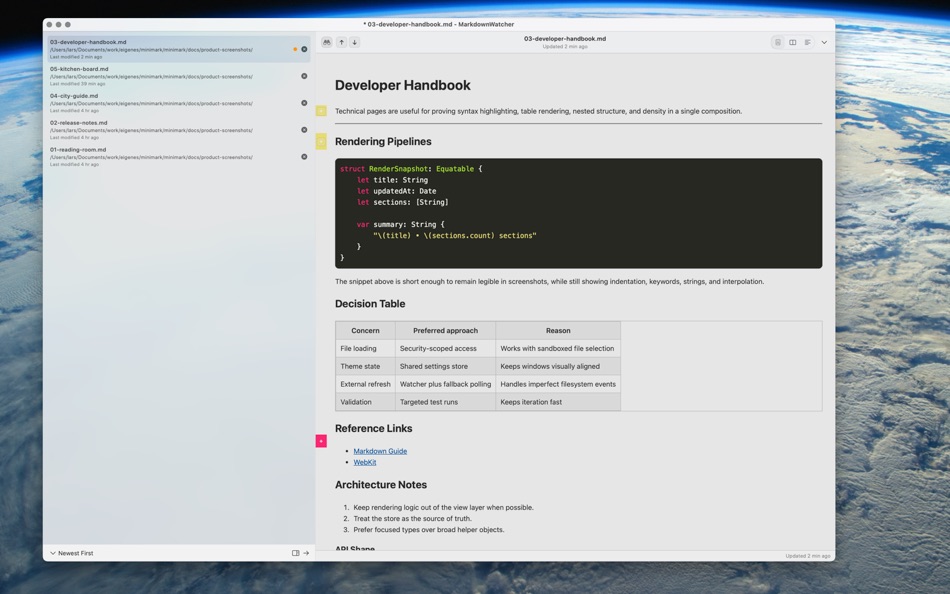The image size is (950, 594).
Task: Open the Markdown Guide link
Action: [x=380, y=451]
